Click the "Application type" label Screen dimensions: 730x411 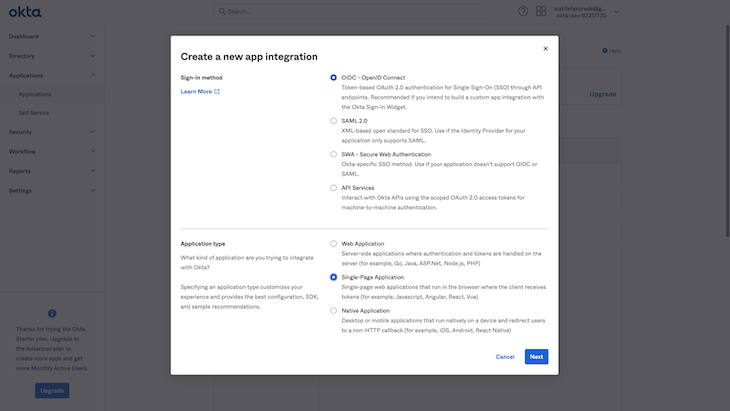[203, 244]
